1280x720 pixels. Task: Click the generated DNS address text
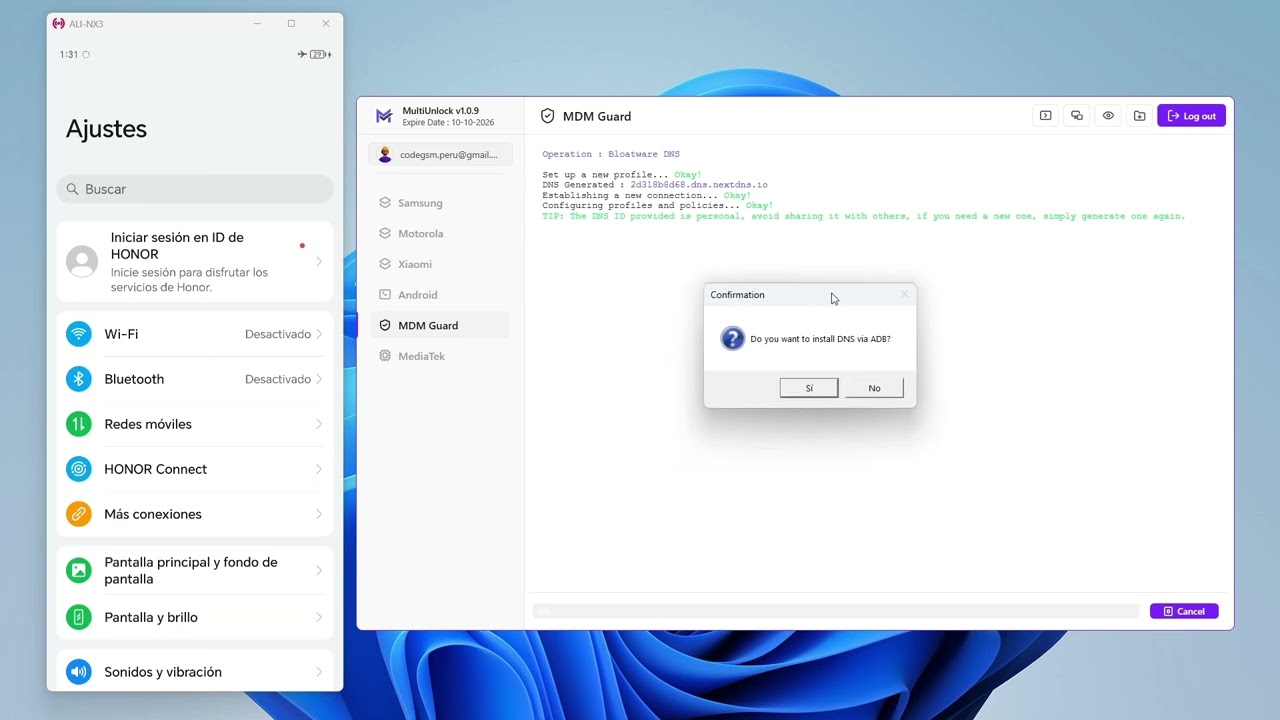coord(699,185)
